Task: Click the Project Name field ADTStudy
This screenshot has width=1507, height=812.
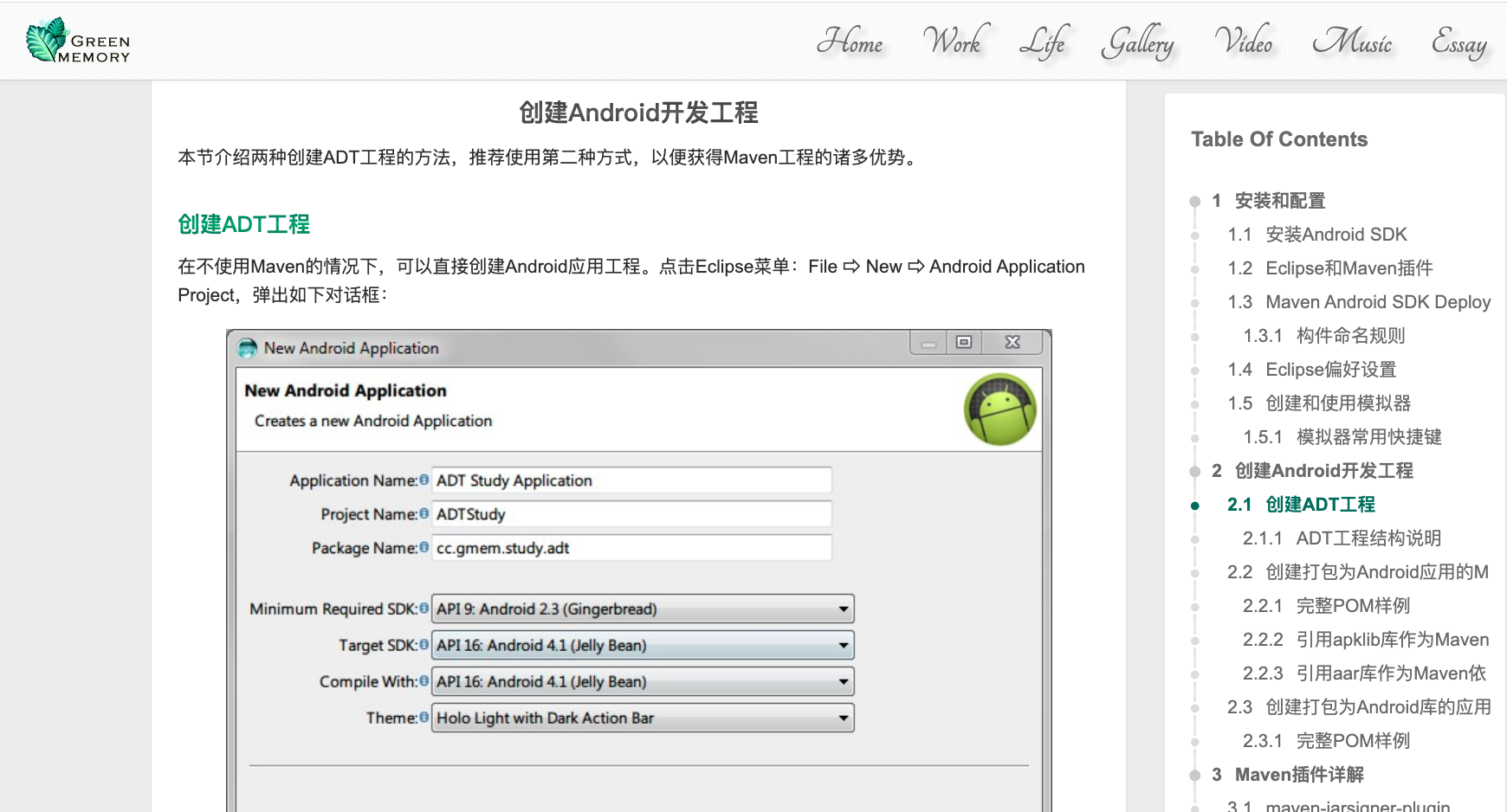Action: 631,514
